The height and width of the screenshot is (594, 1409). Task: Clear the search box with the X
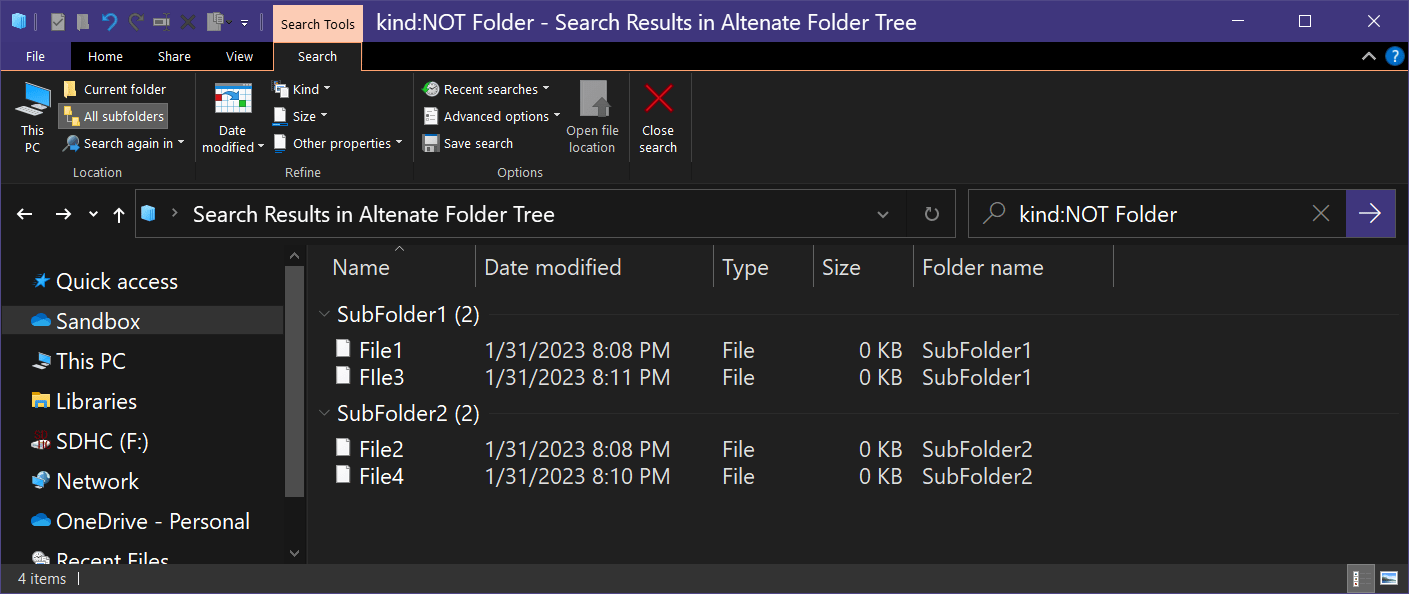pos(1321,213)
